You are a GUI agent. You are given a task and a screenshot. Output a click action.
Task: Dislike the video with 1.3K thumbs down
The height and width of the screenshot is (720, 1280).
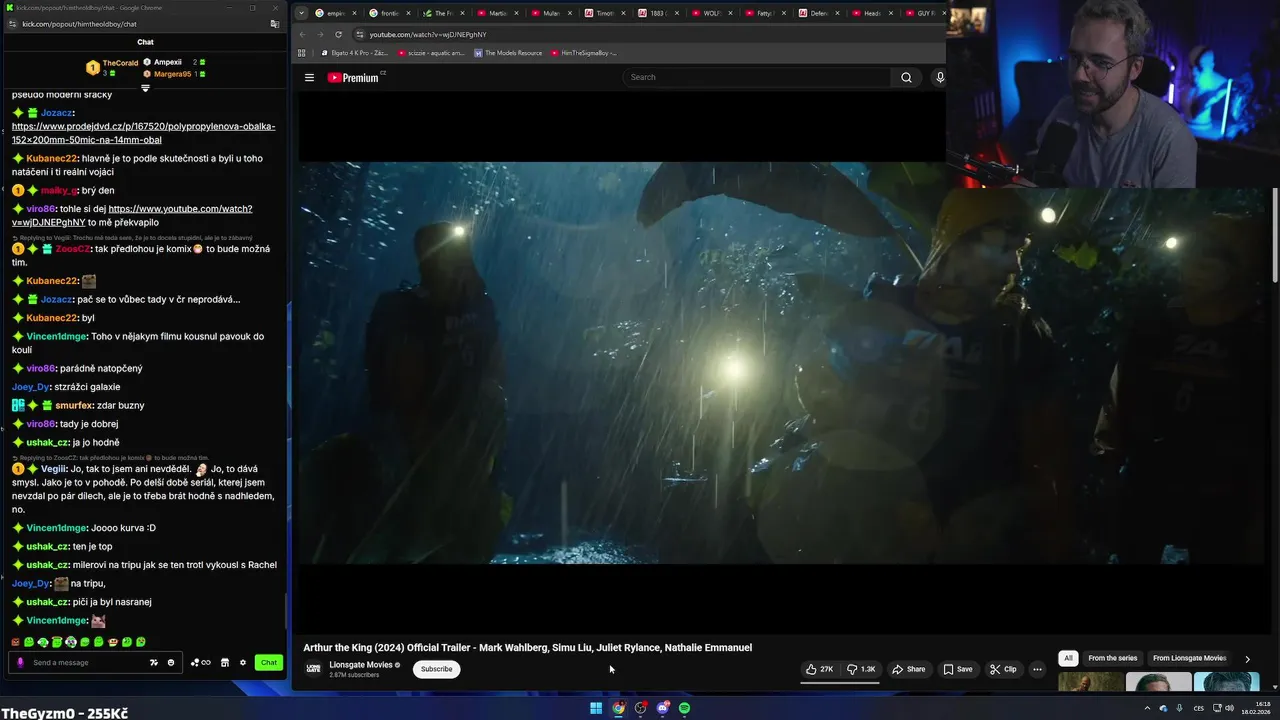[x=861, y=669]
